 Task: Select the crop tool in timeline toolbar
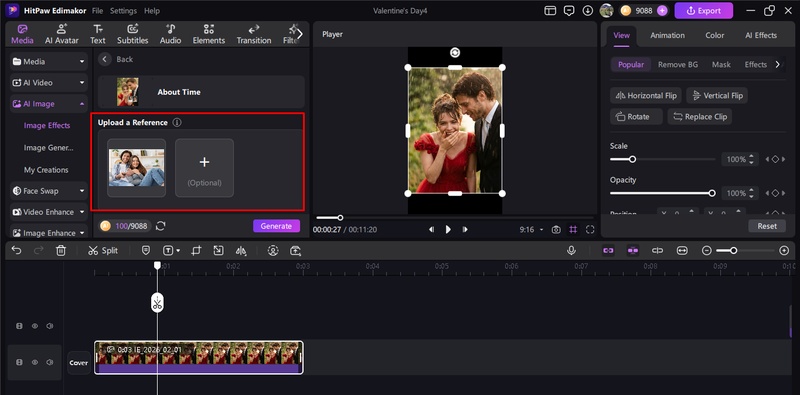point(196,251)
